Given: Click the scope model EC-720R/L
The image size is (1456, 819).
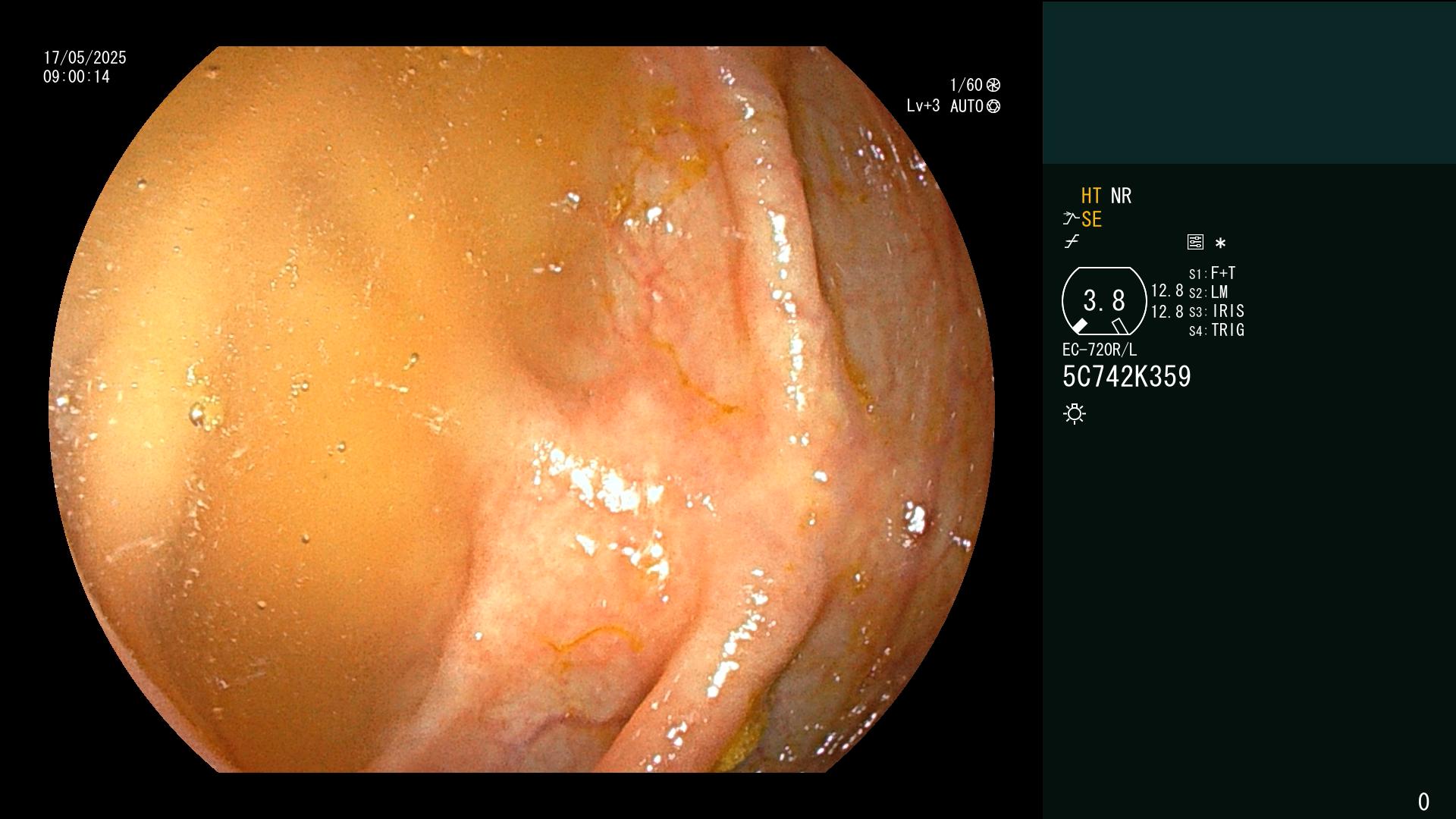Looking at the screenshot, I should click(x=1100, y=350).
